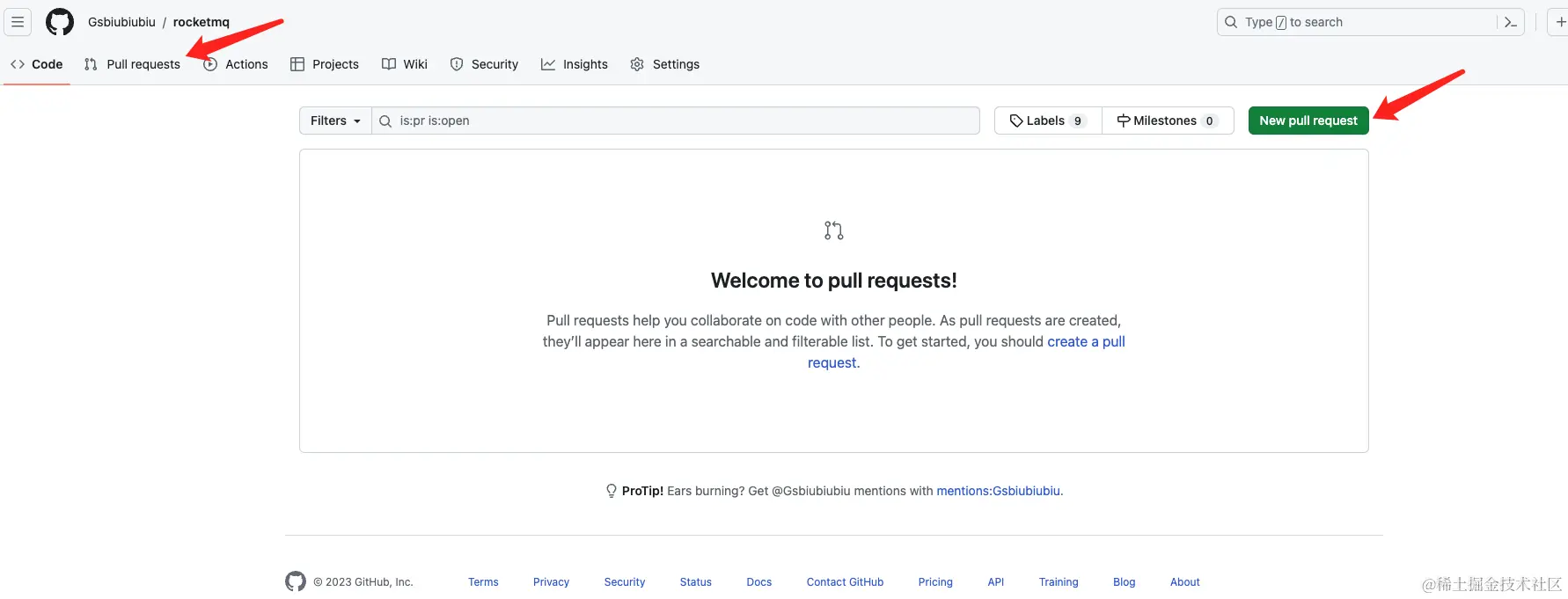Open the command palette icon
This screenshot has height=599, width=1568.
click(x=1510, y=22)
